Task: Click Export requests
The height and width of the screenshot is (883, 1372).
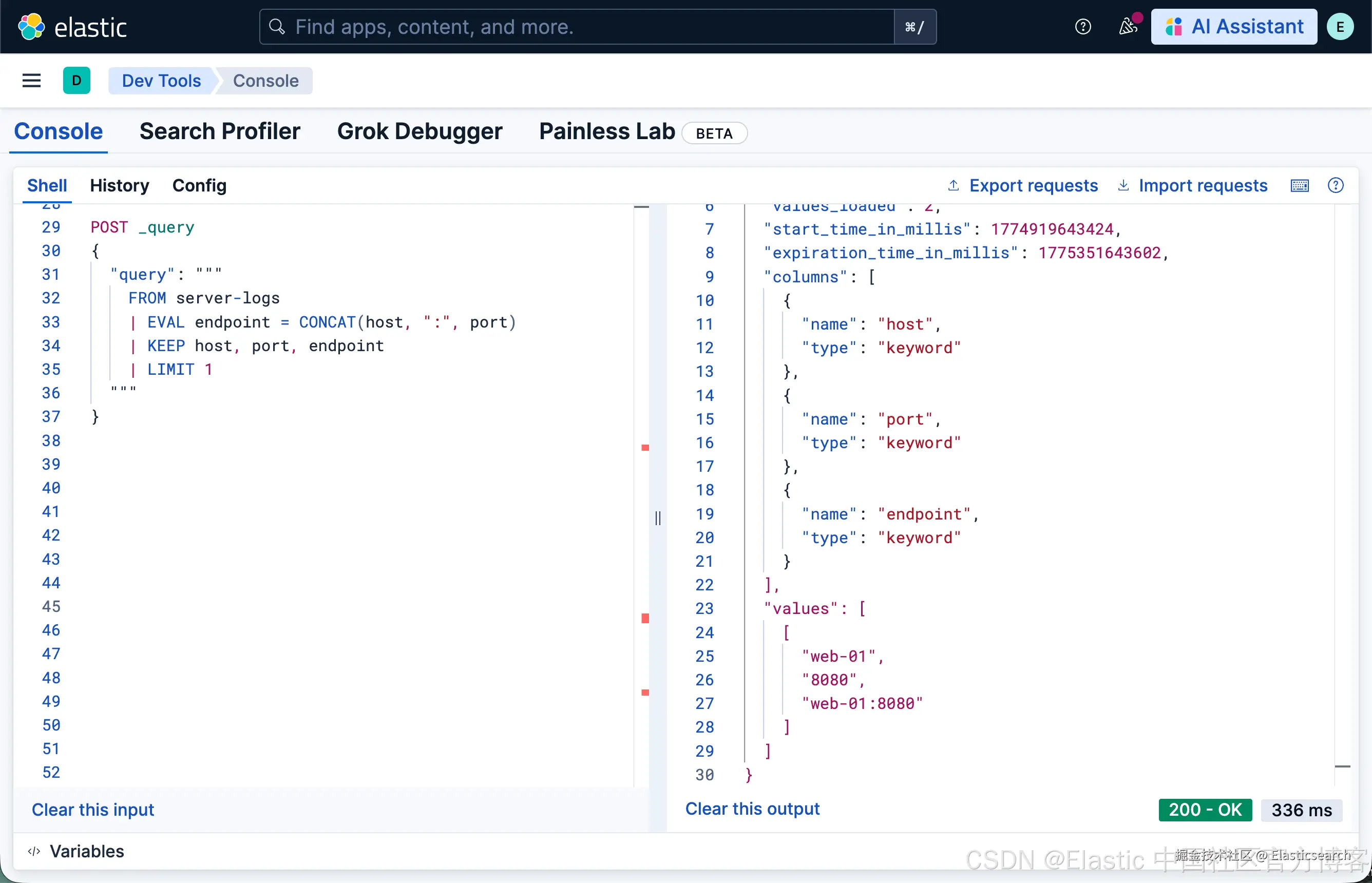Action: coord(1023,185)
